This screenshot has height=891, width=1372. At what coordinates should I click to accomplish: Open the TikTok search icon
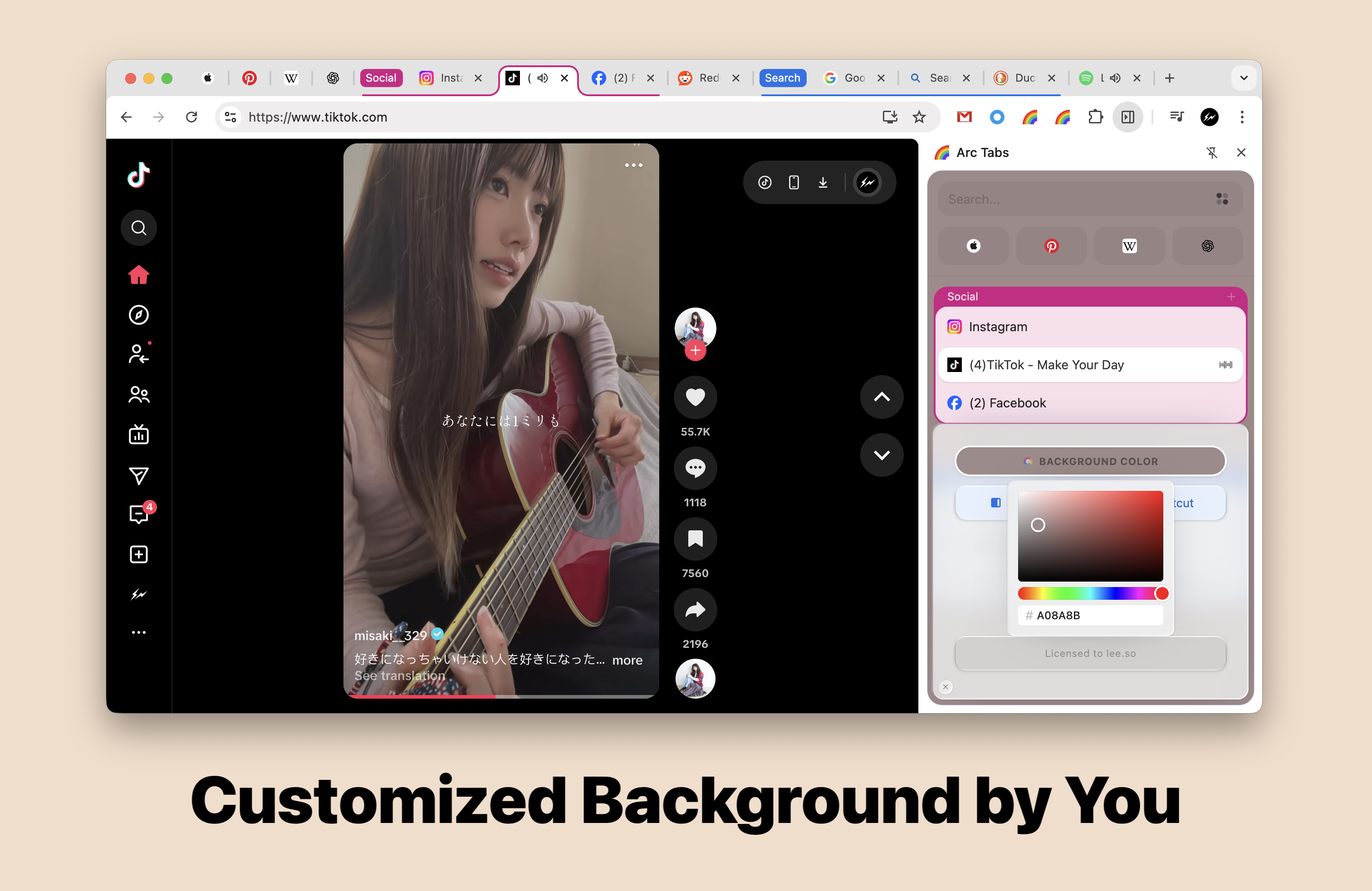click(x=138, y=228)
